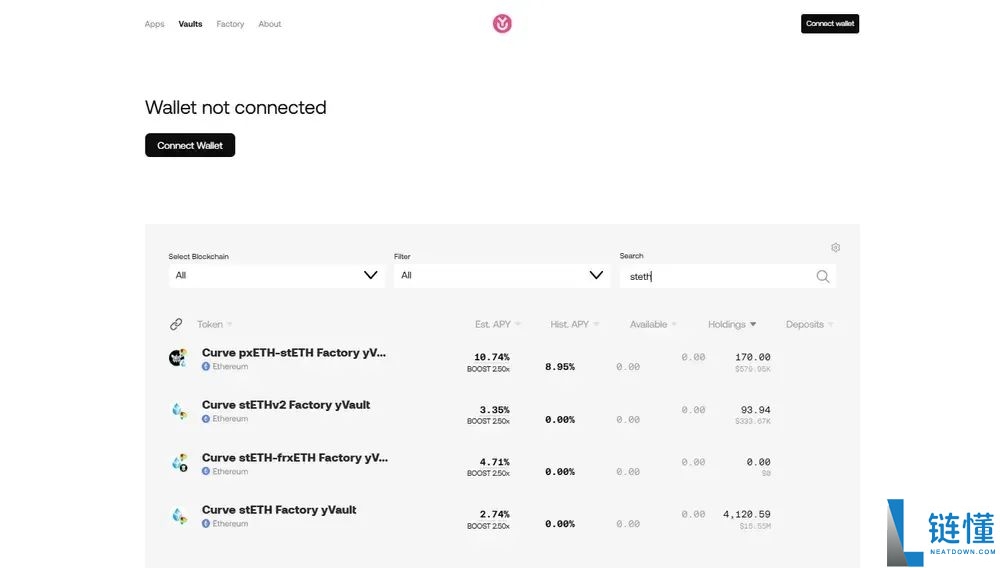Click the Curve stETH Factory vault icon

tap(178, 516)
